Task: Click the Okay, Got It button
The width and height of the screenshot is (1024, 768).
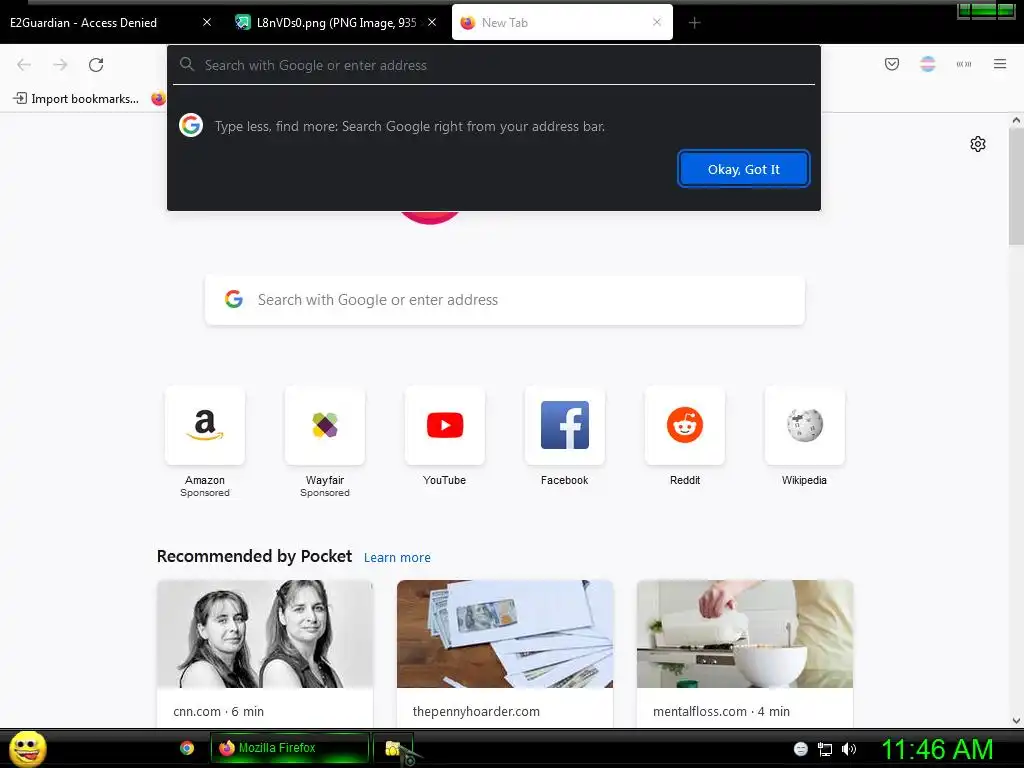Action: point(743,169)
